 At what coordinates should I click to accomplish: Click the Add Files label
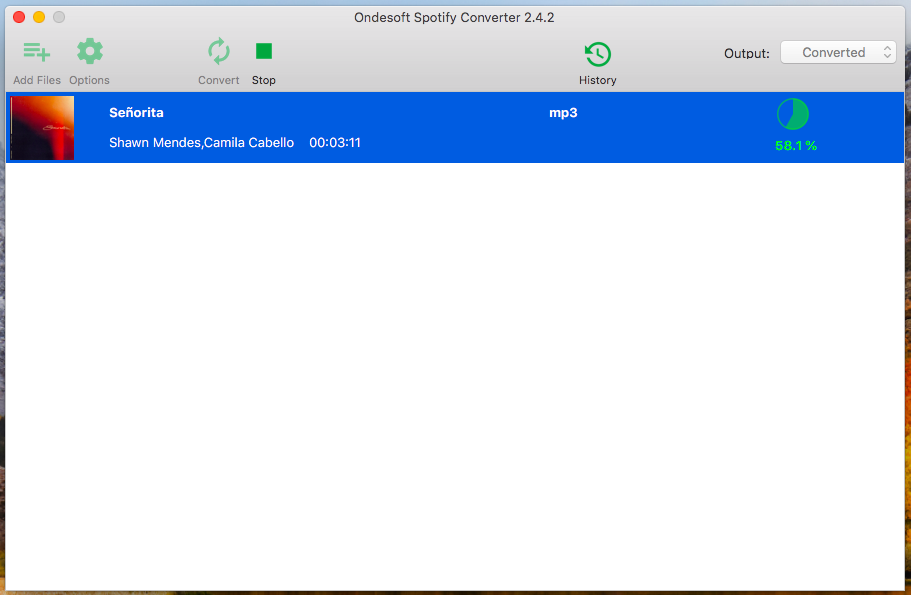click(37, 80)
